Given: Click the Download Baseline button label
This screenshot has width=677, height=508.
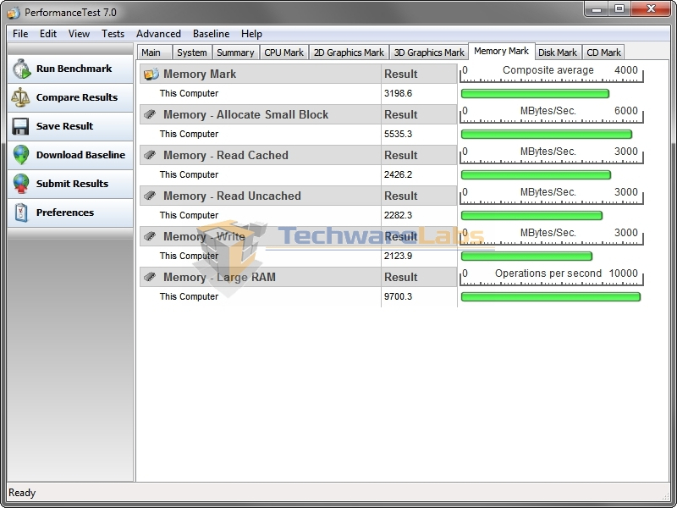Looking at the screenshot, I should click(x=81, y=155).
